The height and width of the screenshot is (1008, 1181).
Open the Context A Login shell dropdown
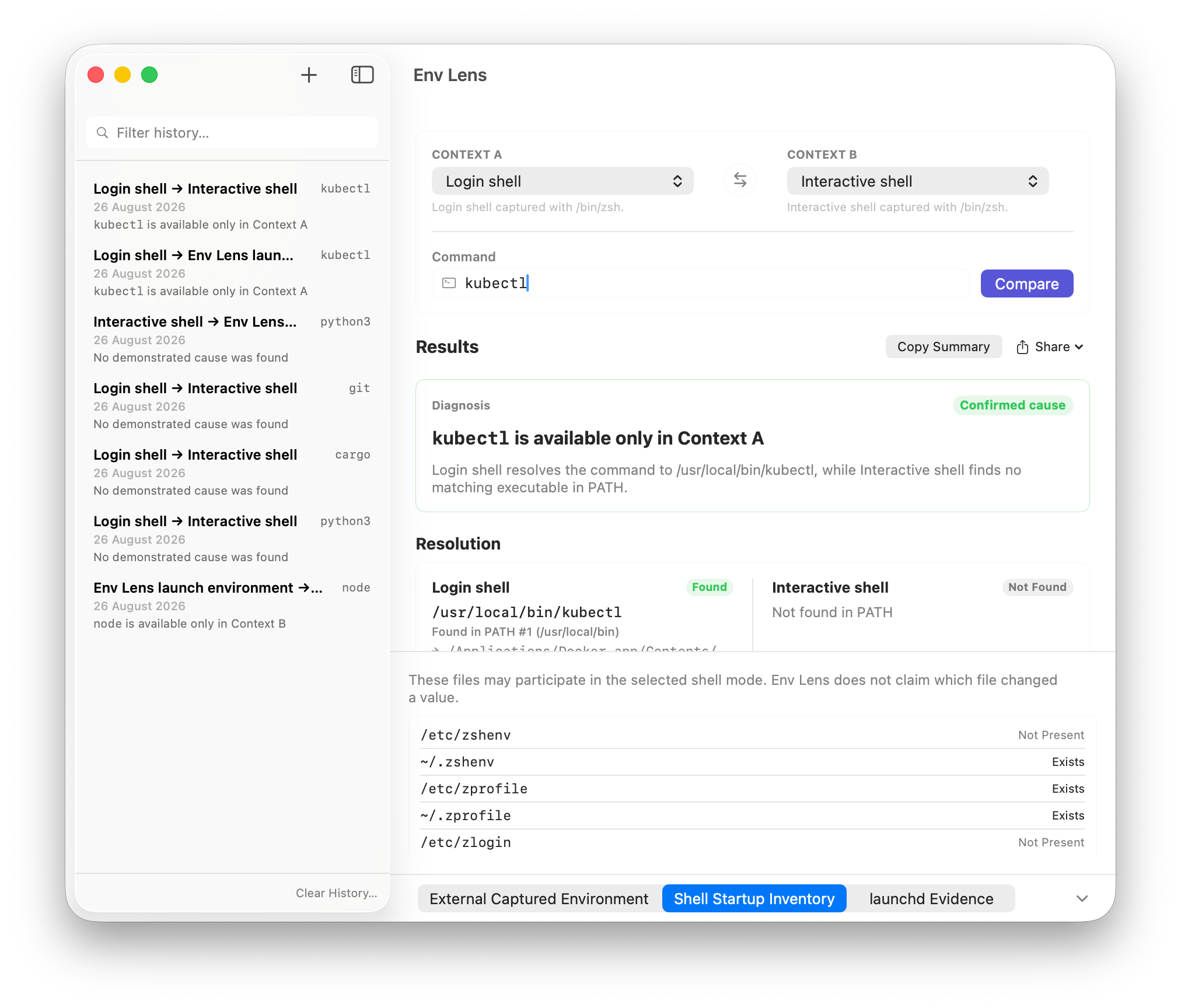(562, 181)
